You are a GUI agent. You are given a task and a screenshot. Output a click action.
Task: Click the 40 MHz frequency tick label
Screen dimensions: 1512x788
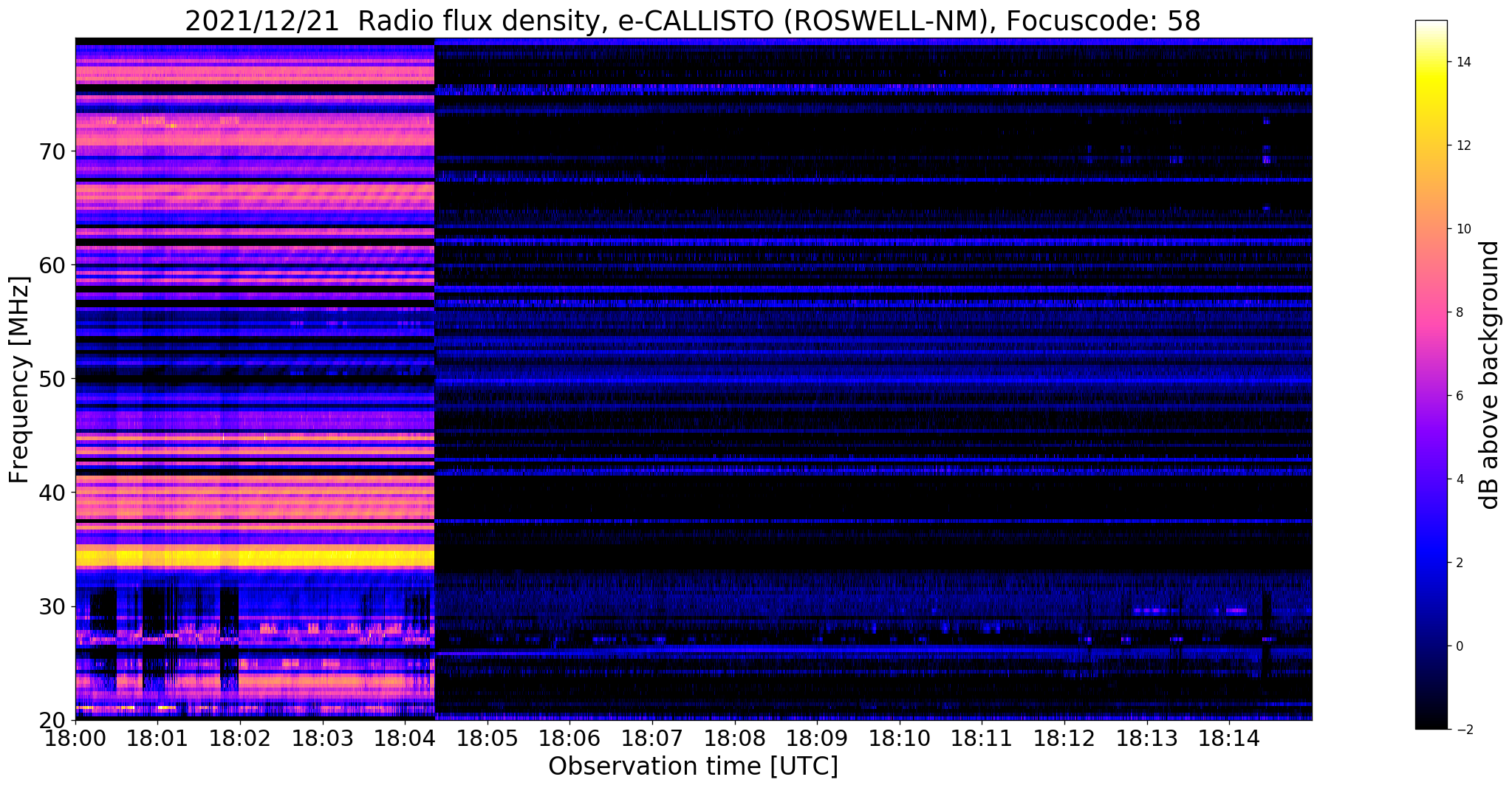[x=52, y=493]
